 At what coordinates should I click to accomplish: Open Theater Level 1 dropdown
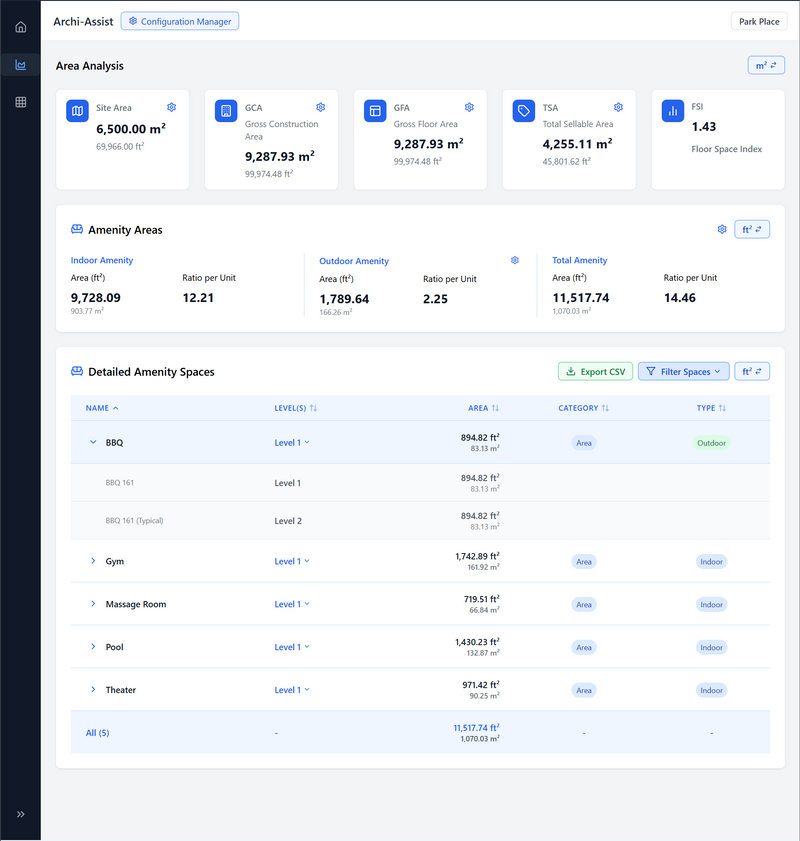(292, 690)
